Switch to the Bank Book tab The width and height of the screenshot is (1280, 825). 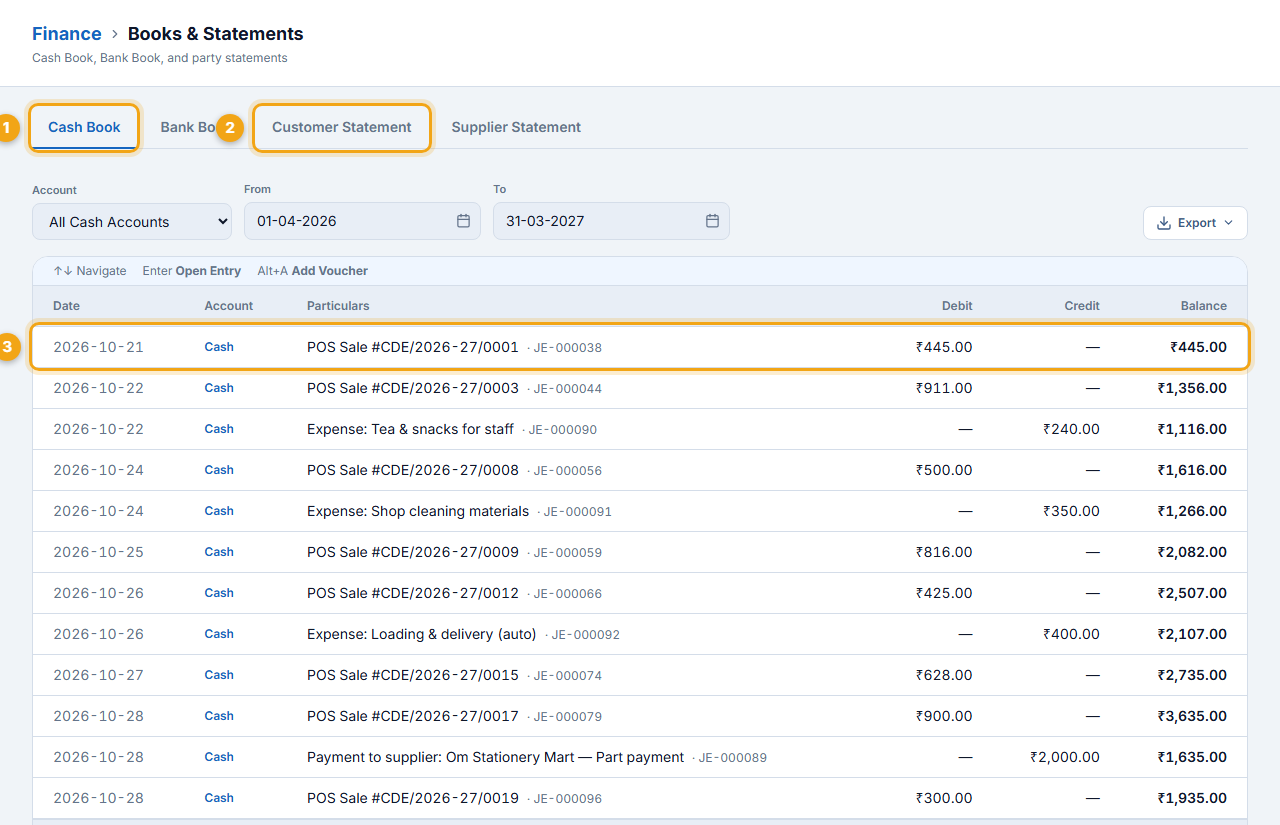pyautogui.click(x=190, y=127)
